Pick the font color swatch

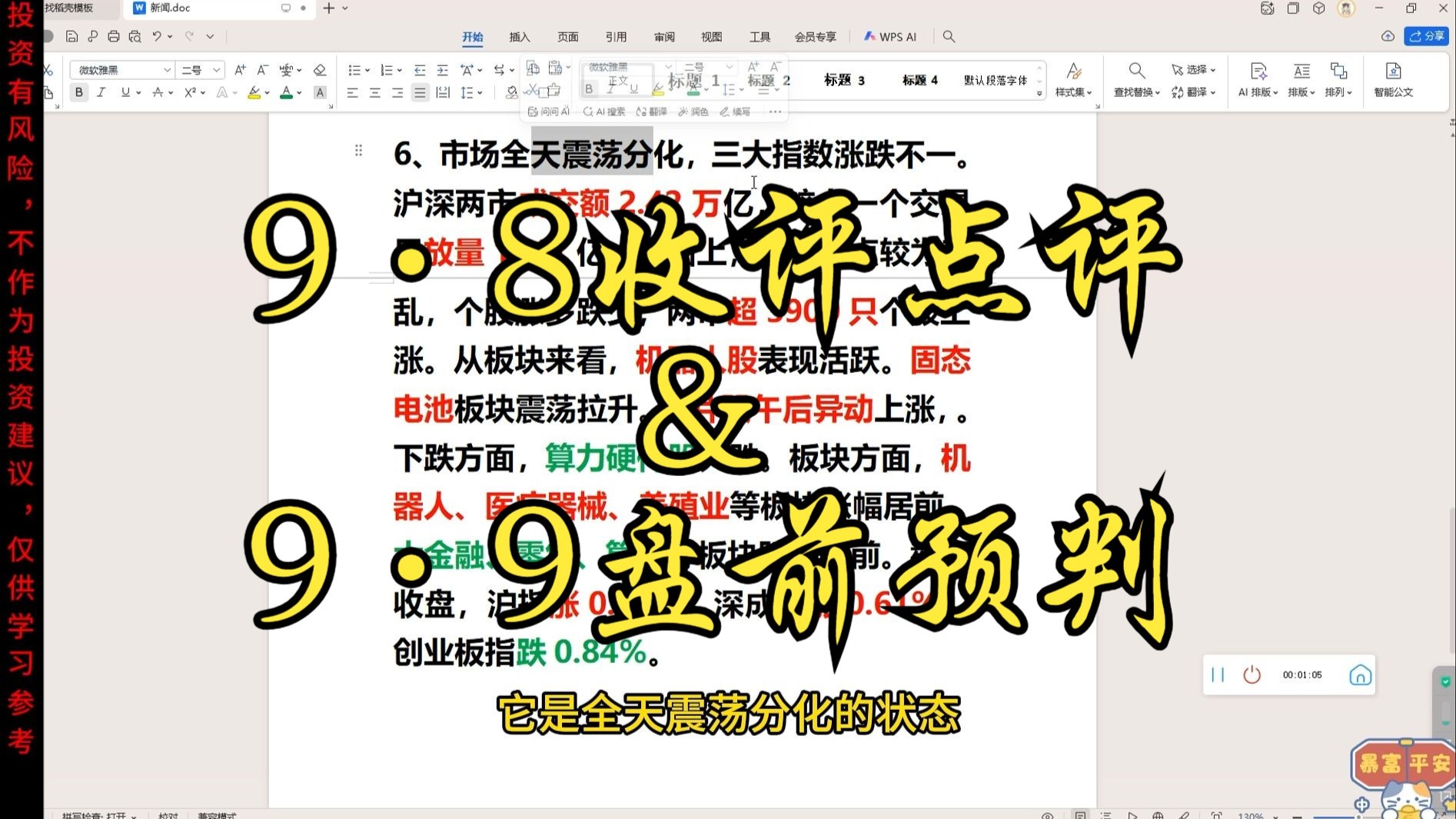tap(286, 92)
